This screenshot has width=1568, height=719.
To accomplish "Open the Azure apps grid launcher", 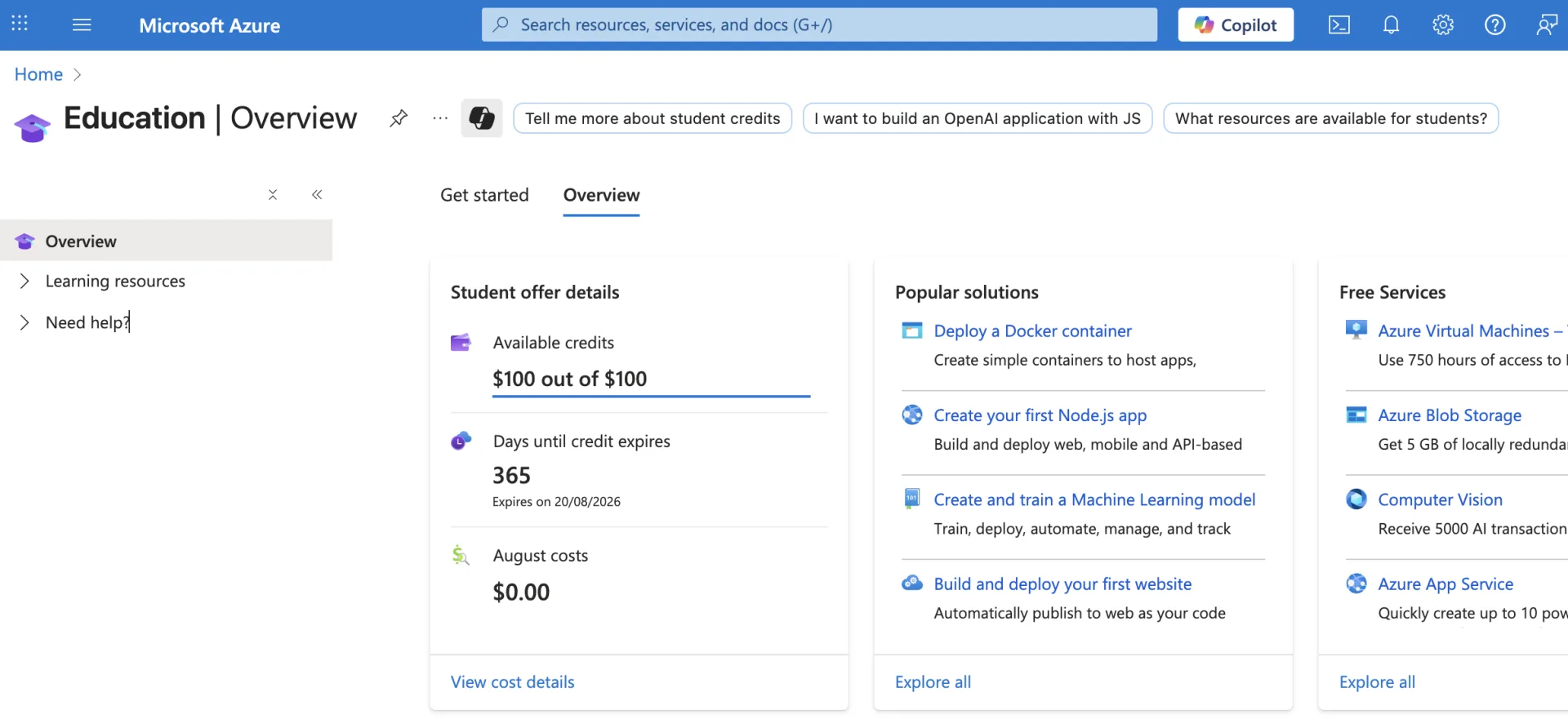I will click(x=20, y=24).
